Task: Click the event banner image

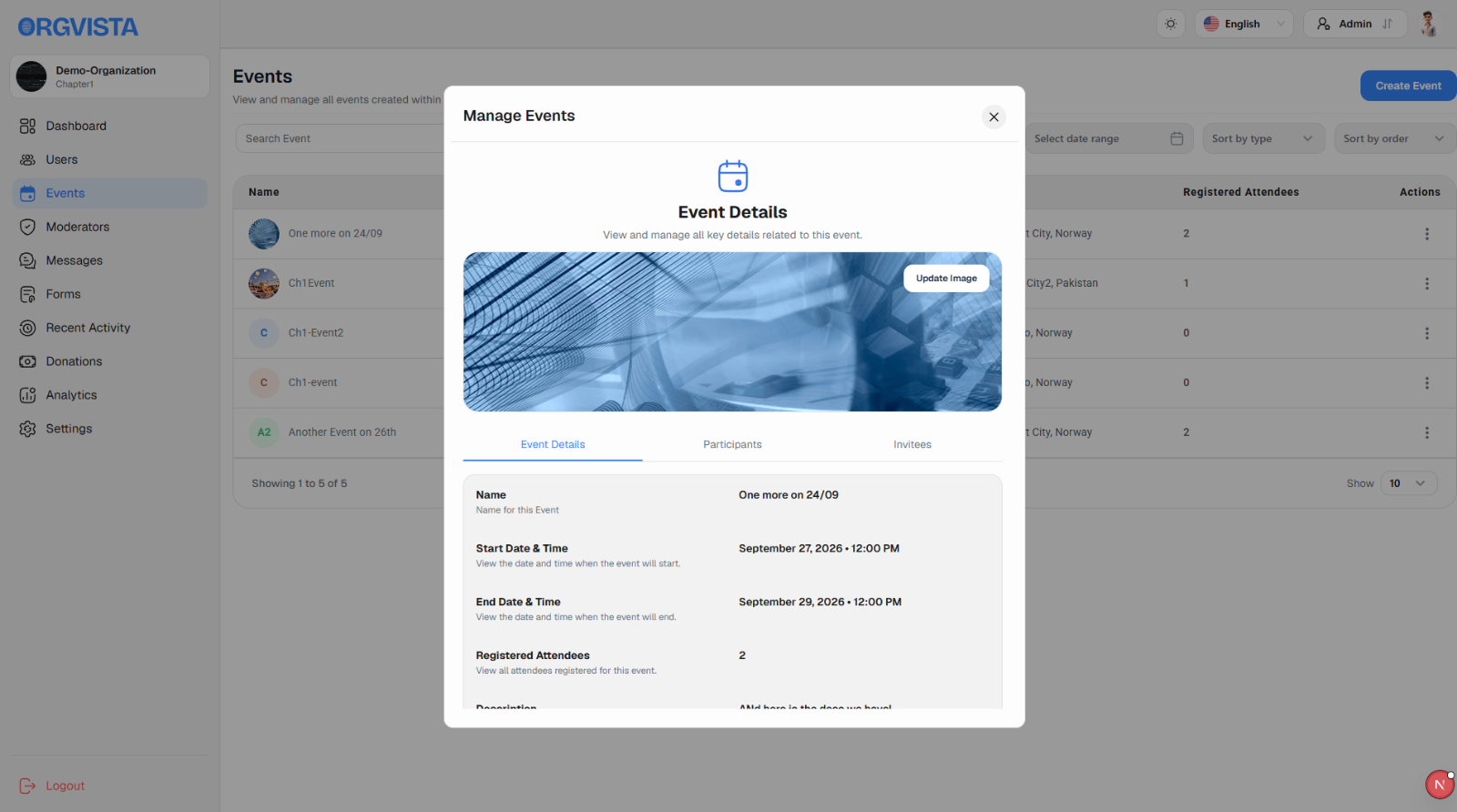Action: [x=732, y=331]
